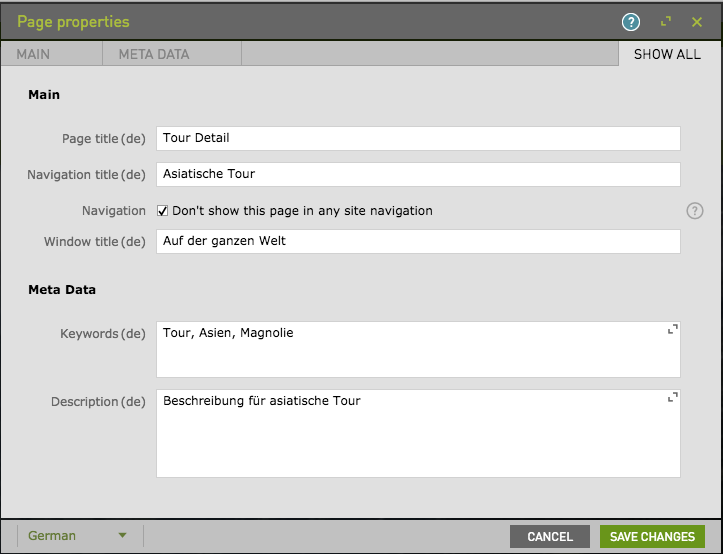Click the Window title text field
This screenshot has height=554, width=723.
pyautogui.click(x=418, y=241)
